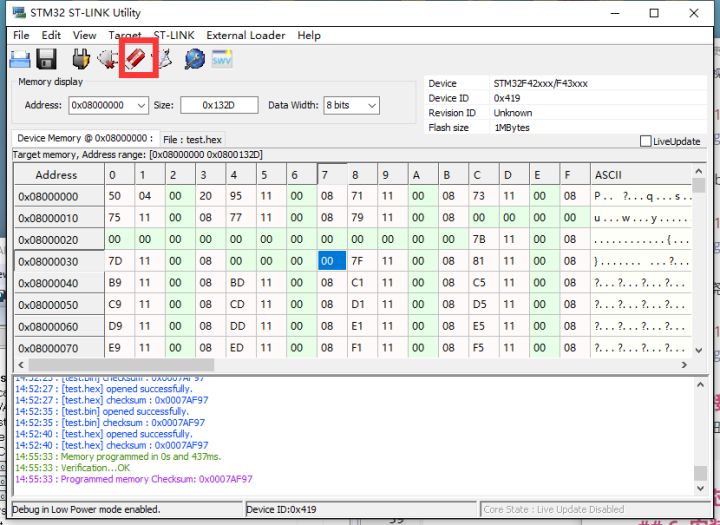Open the Edit menu

pos(51,35)
